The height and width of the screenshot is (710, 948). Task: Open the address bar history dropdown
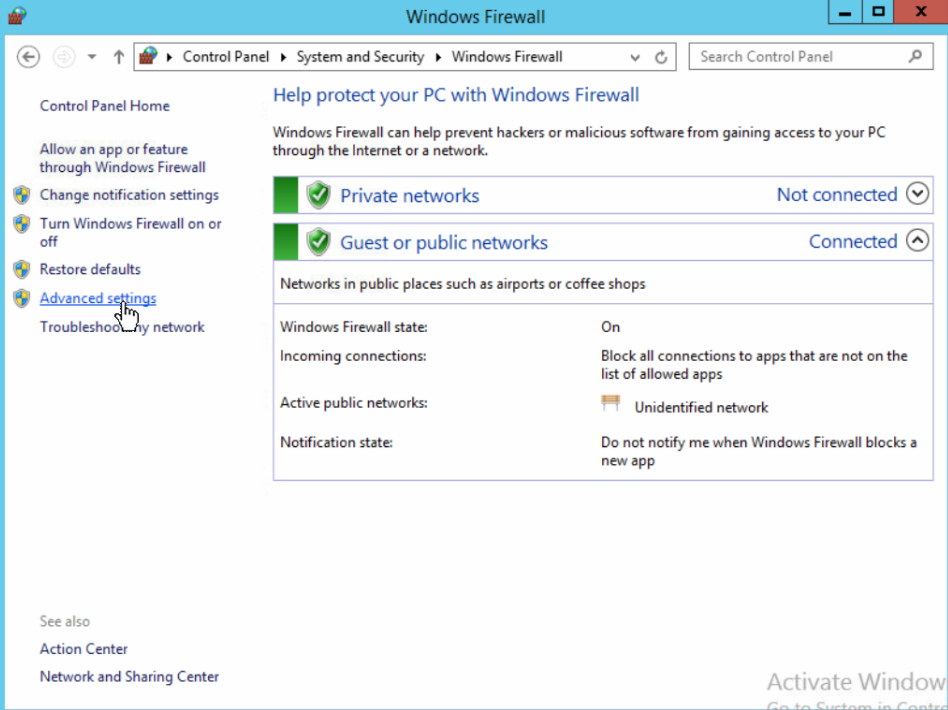click(x=635, y=57)
